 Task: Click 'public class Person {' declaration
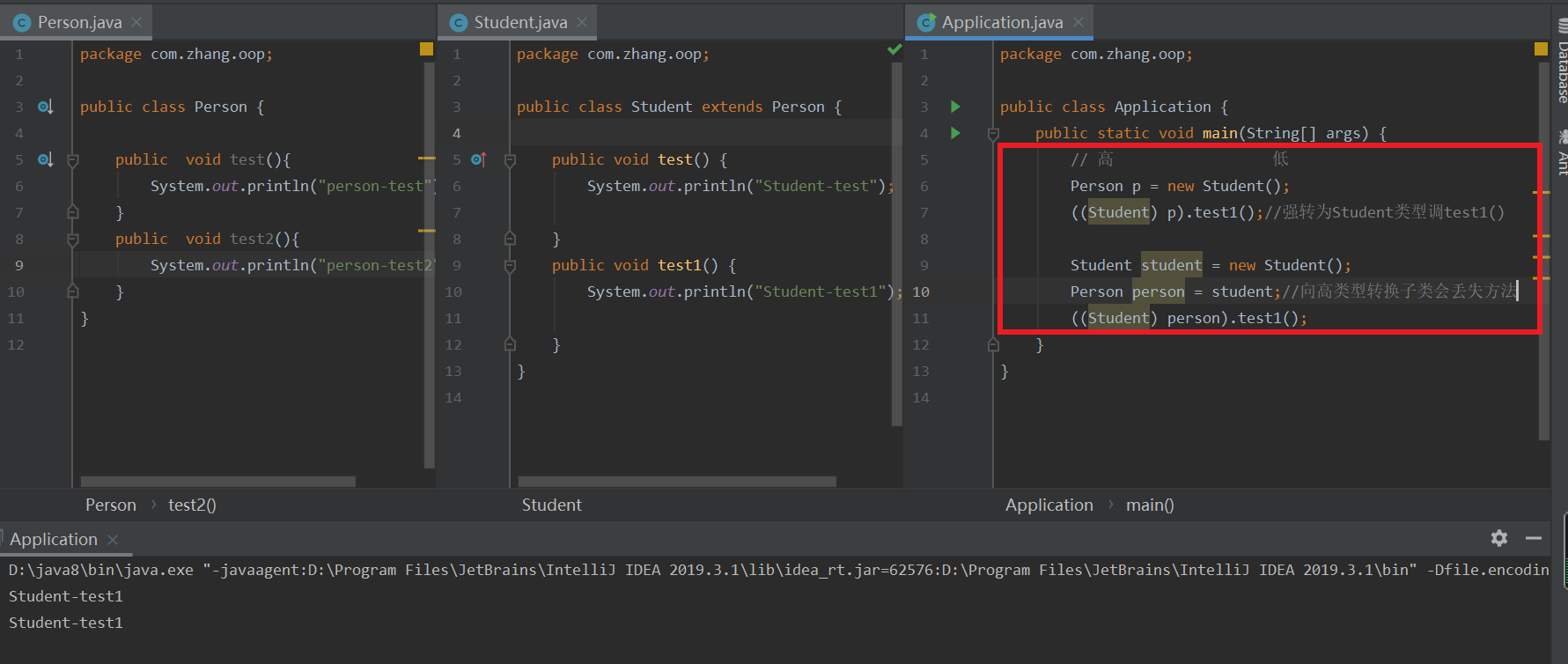pos(172,107)
